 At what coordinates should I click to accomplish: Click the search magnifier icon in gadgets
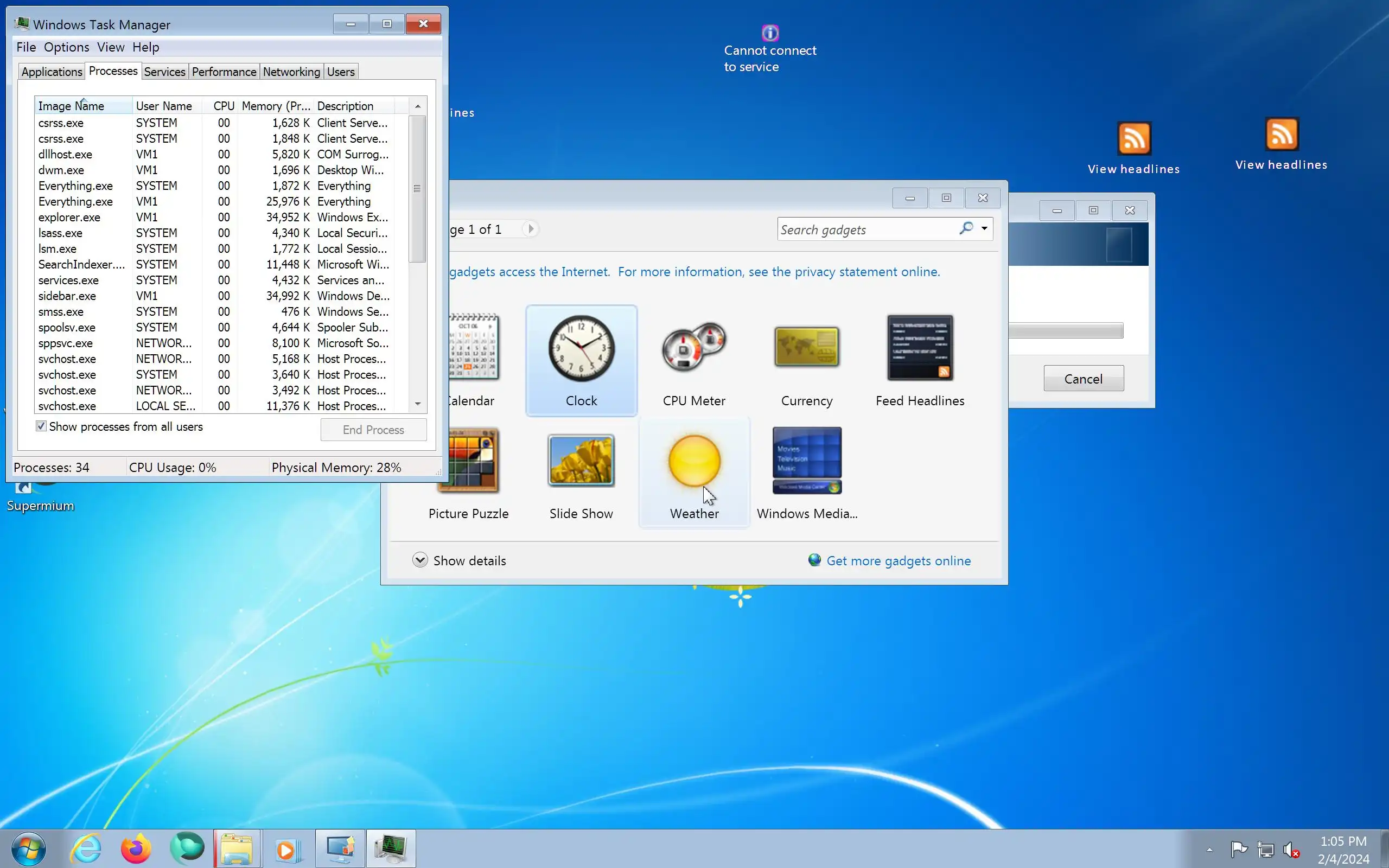click(x=966, y=228)
